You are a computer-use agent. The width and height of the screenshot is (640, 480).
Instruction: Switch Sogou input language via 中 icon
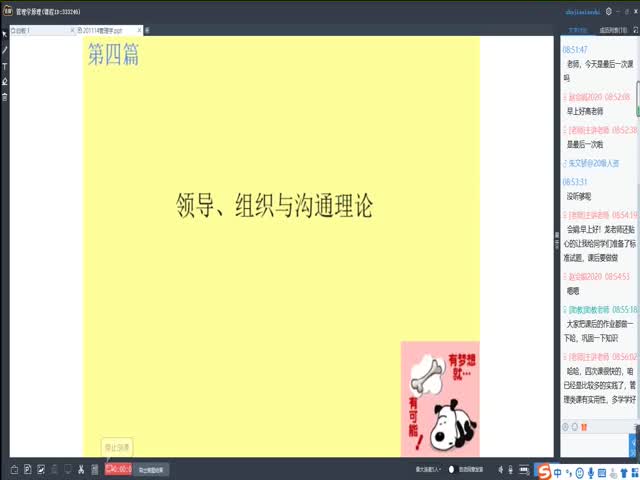tap(558, 473)
